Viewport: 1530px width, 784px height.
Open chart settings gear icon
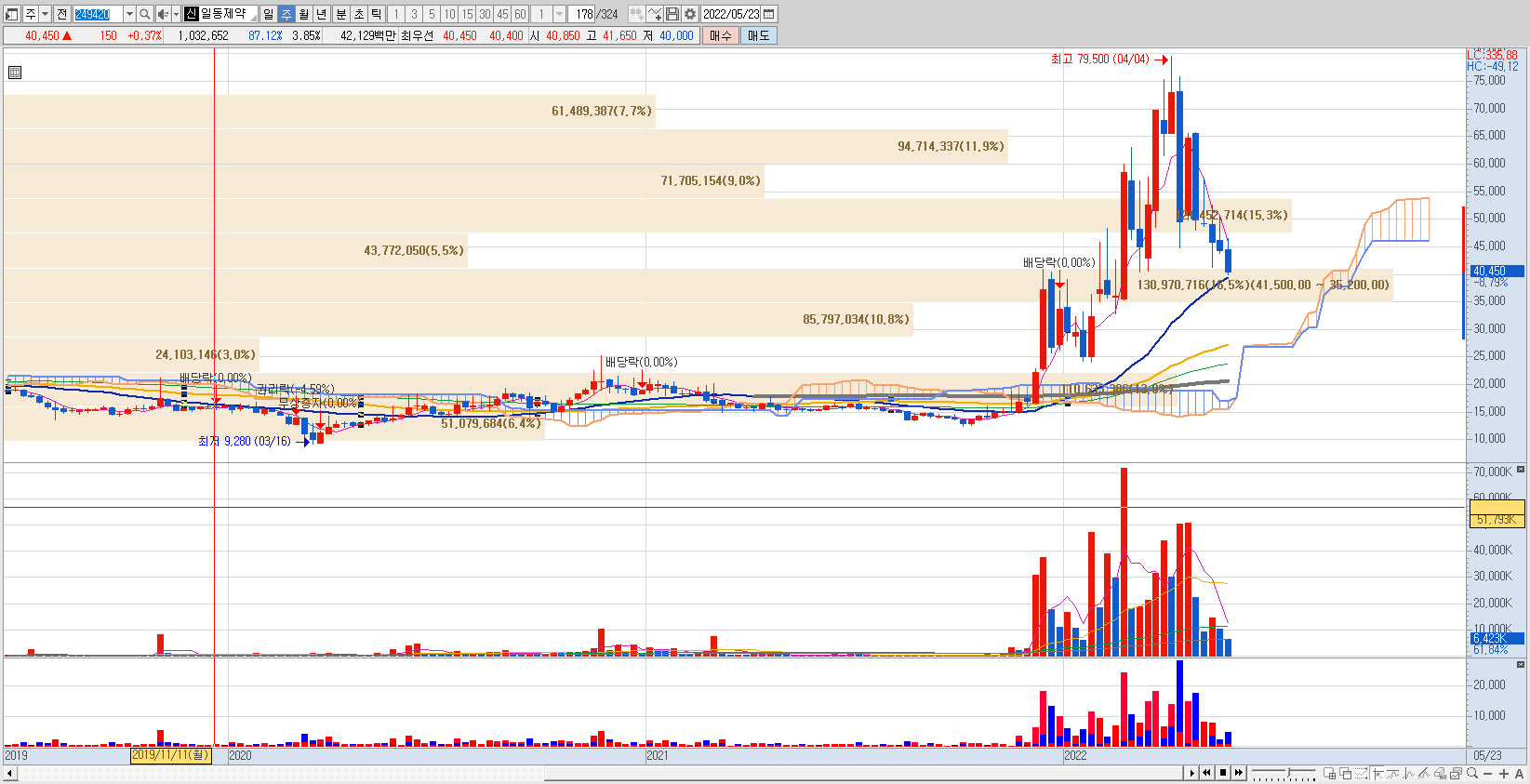pyautogui.click(x=690, y=14)
